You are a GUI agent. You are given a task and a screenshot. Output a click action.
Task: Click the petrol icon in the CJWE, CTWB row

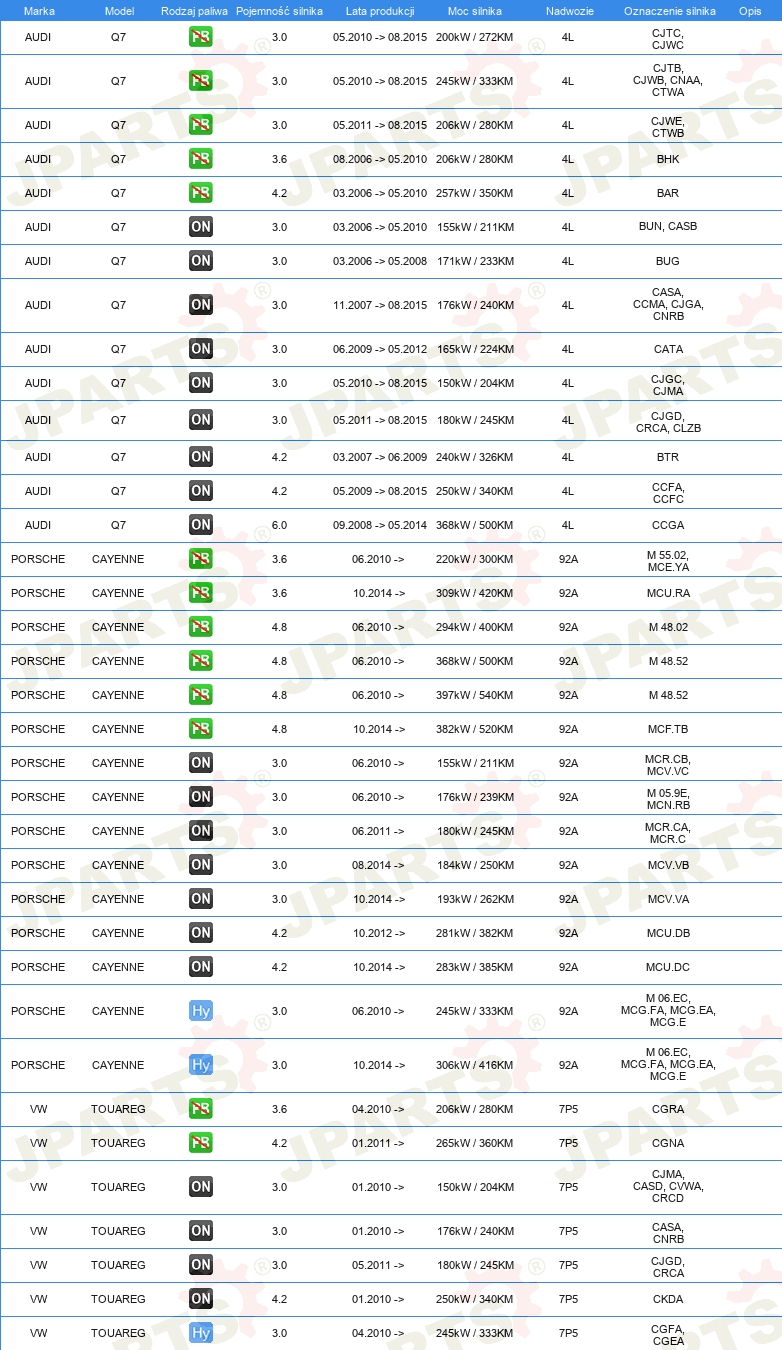tap(201, 125)
